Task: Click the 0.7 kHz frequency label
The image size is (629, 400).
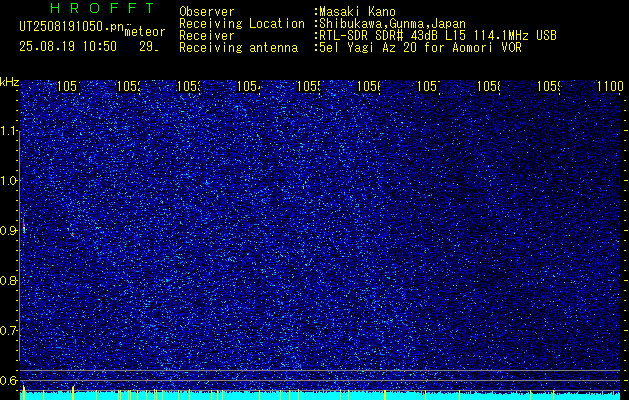Action: [x=9, y=331]
